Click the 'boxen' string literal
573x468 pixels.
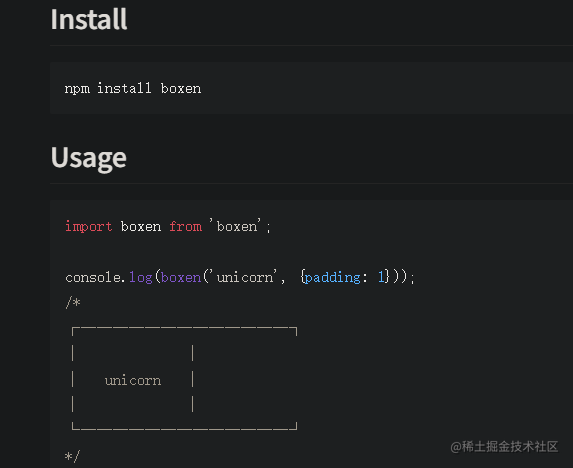[236, 226]
